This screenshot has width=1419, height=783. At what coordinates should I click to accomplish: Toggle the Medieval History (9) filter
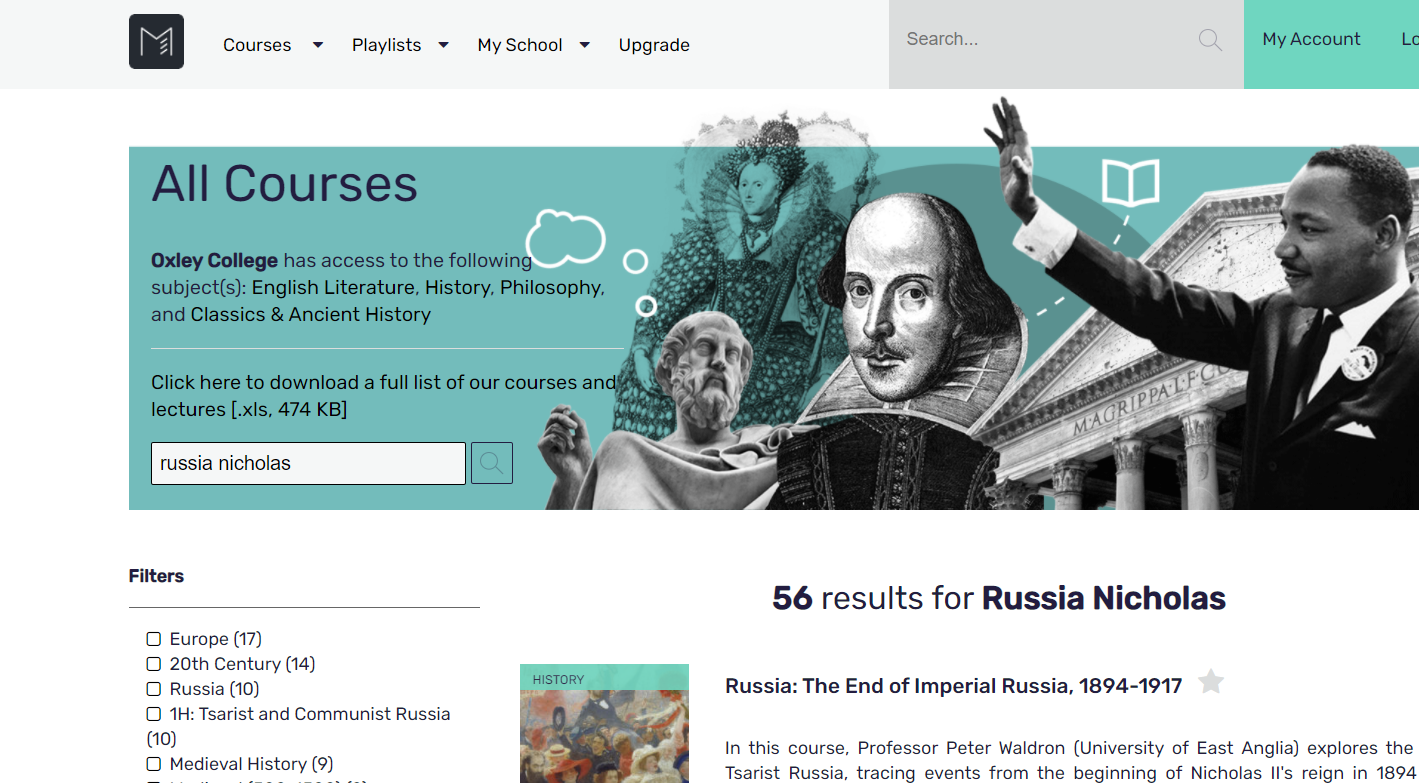point(154,764)
